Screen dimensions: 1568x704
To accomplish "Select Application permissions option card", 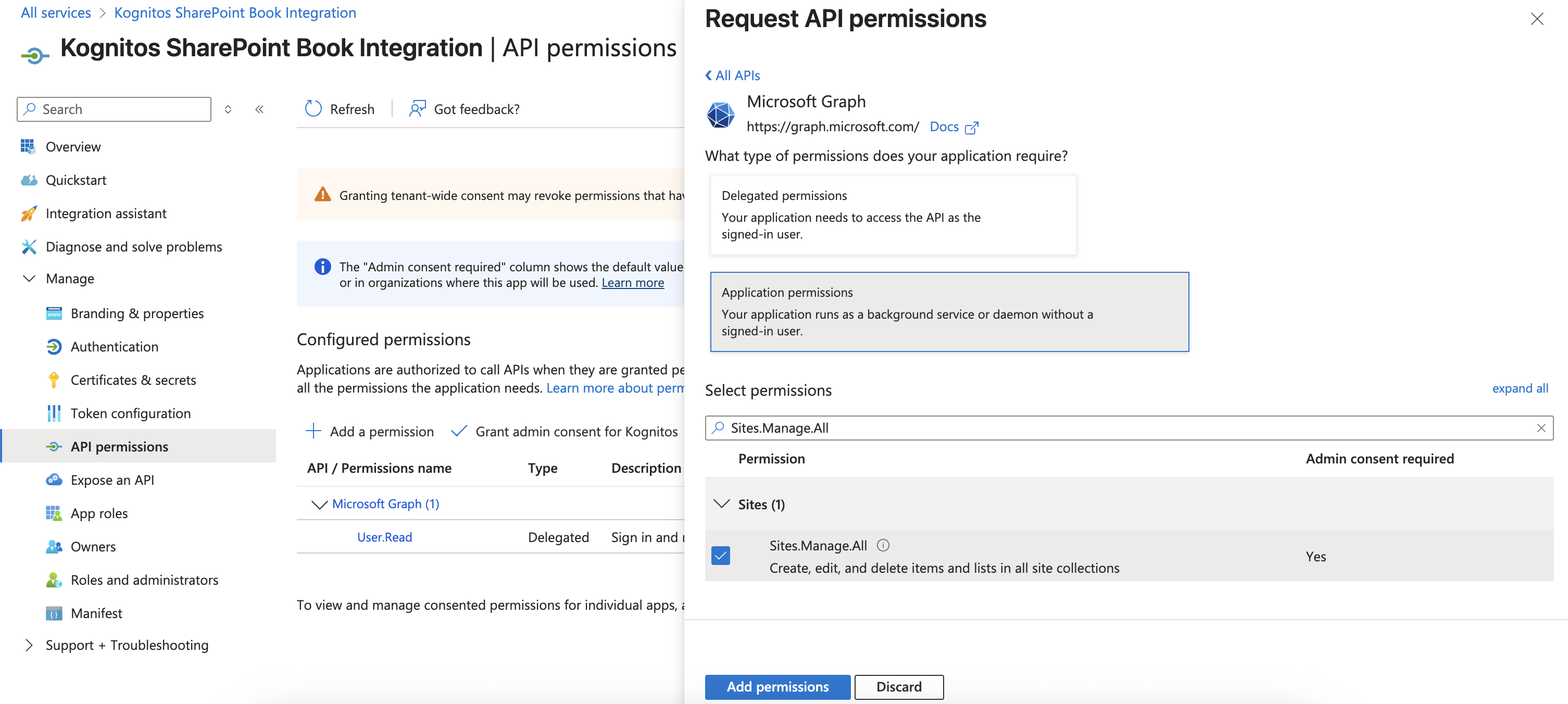I will [948, 311].
